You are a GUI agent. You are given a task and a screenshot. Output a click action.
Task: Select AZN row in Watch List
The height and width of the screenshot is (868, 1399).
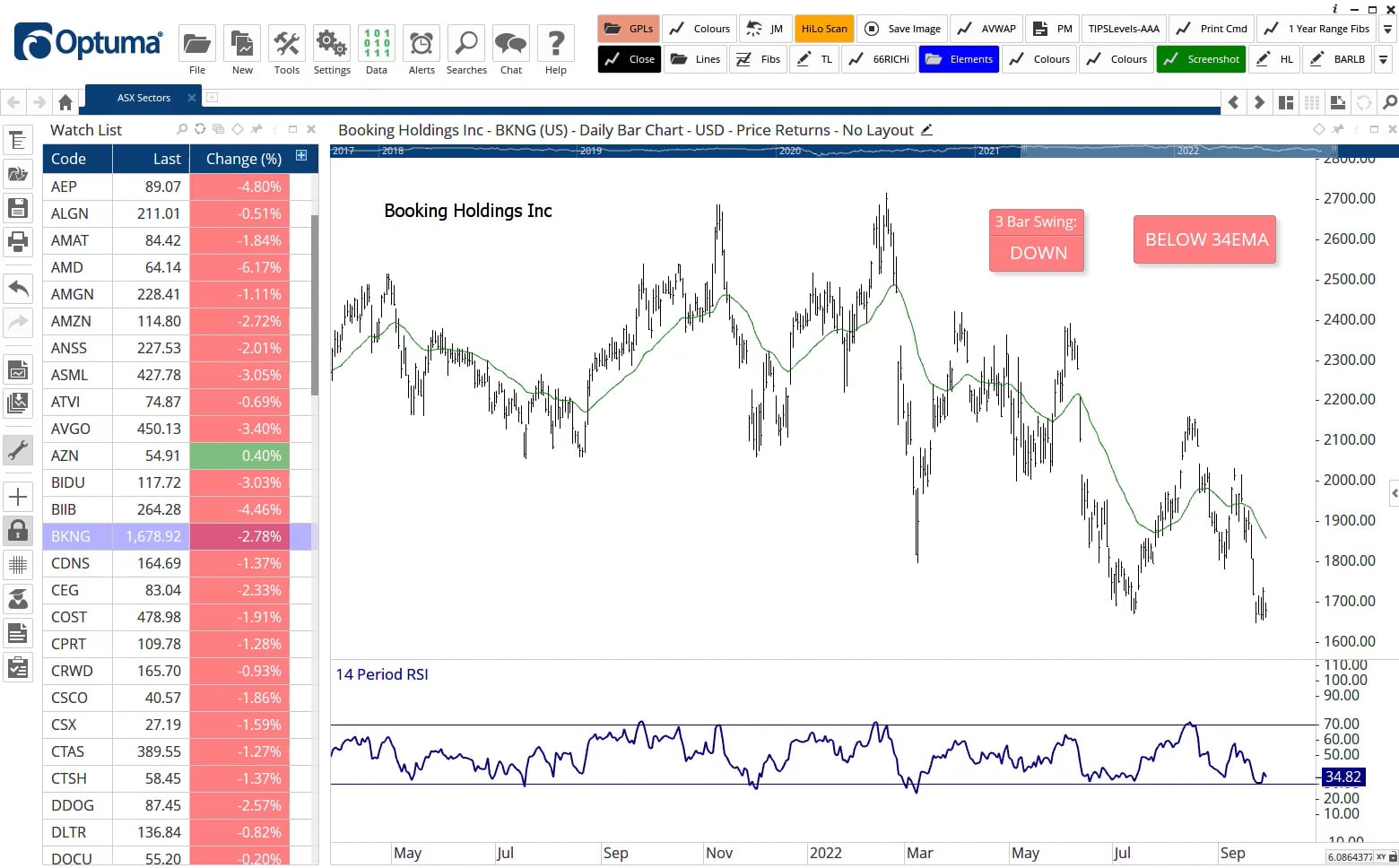point(178,456)
